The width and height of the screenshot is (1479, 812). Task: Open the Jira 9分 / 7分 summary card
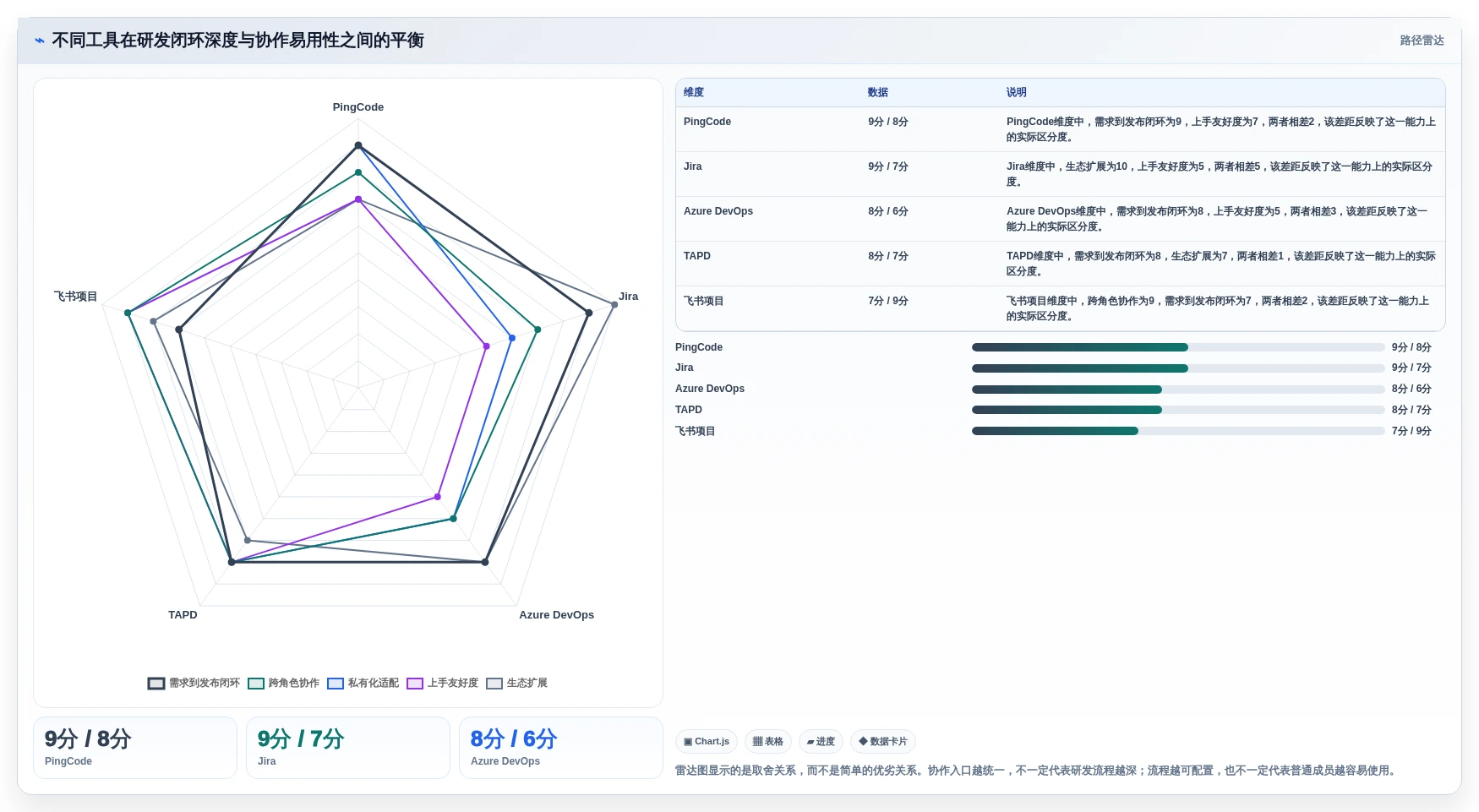(348, 748)
